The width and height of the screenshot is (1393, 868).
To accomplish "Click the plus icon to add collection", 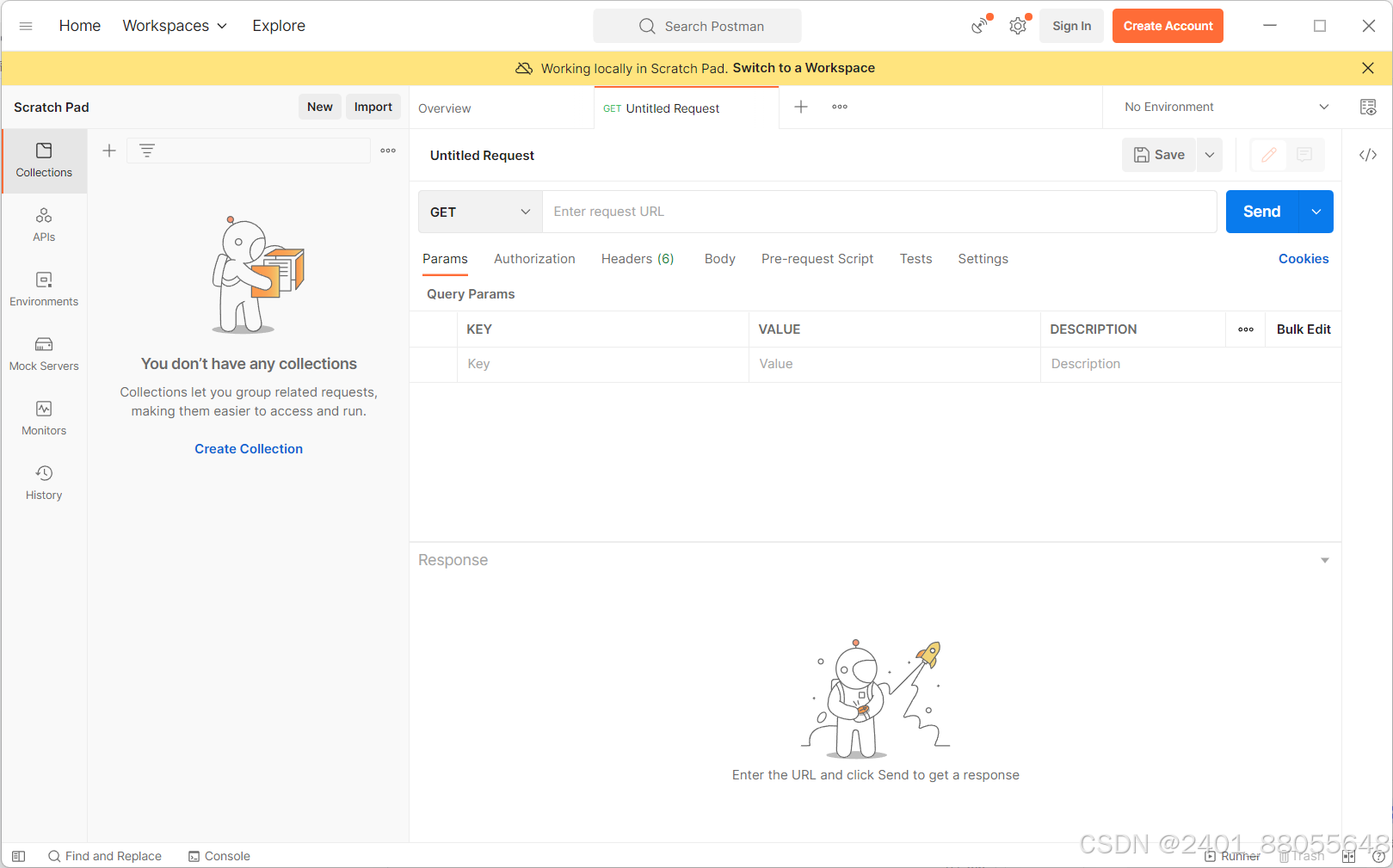I will click(x=109, y=151).
